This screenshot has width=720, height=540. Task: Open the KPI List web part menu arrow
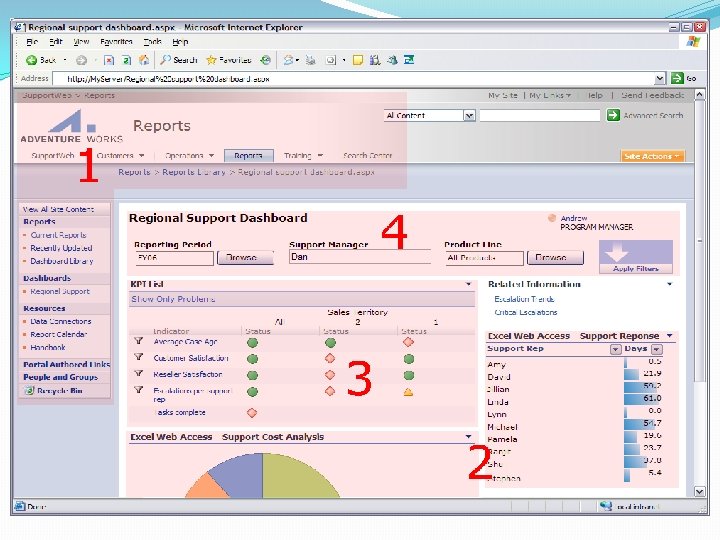[x=468, y=284]
